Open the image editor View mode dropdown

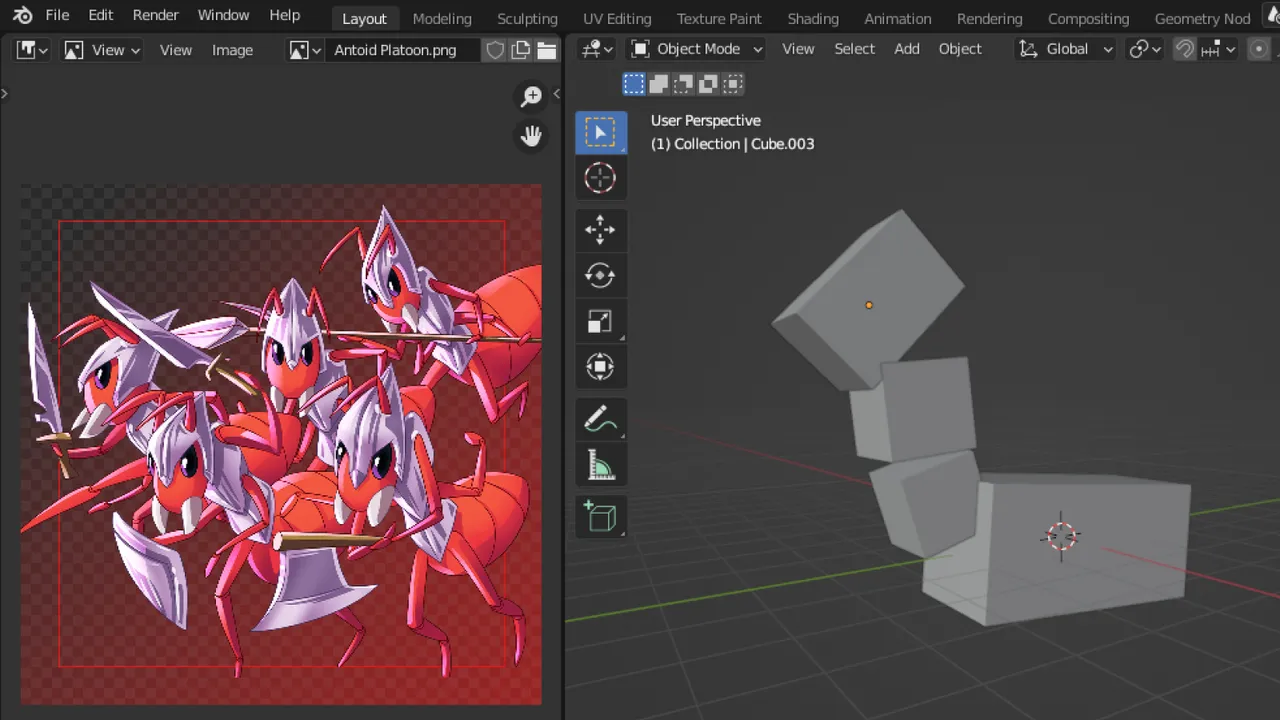[x=102, y=50]
